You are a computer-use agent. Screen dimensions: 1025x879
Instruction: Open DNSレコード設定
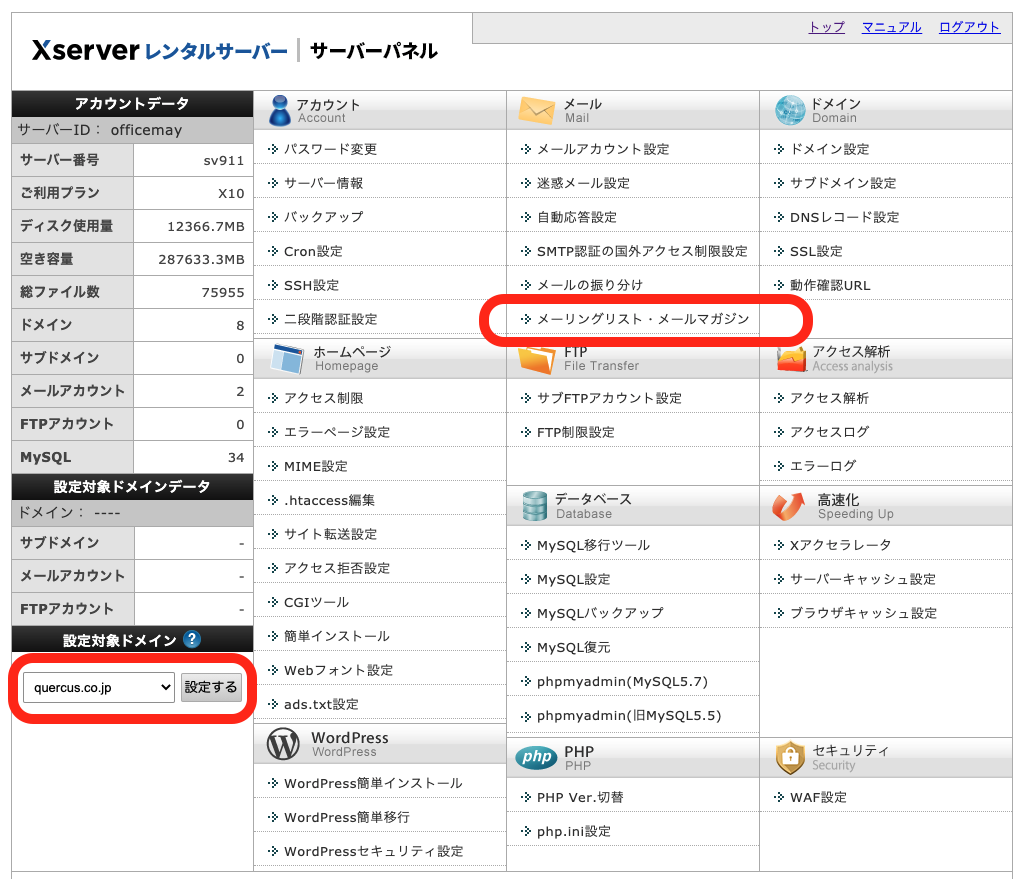845,217
